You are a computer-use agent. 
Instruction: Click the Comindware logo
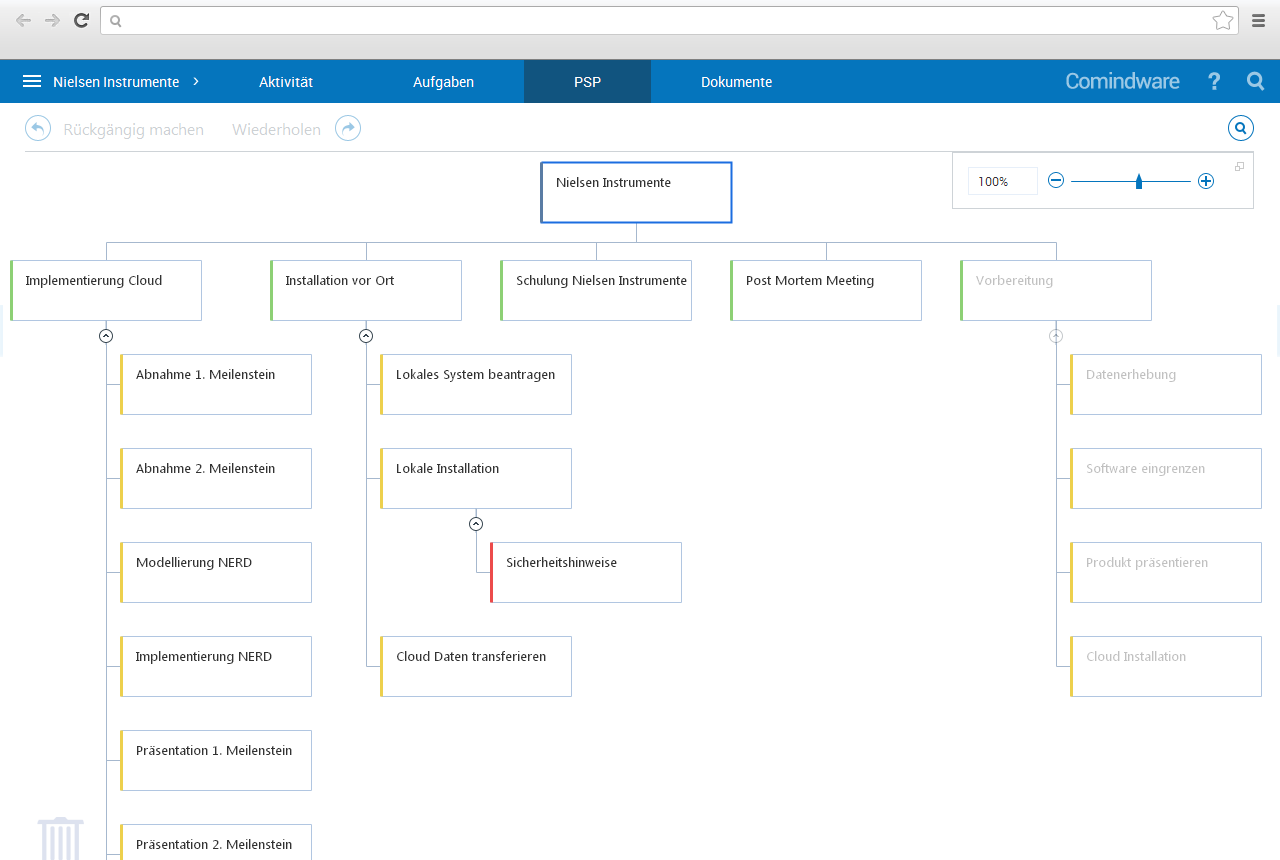click(1122, 82)
